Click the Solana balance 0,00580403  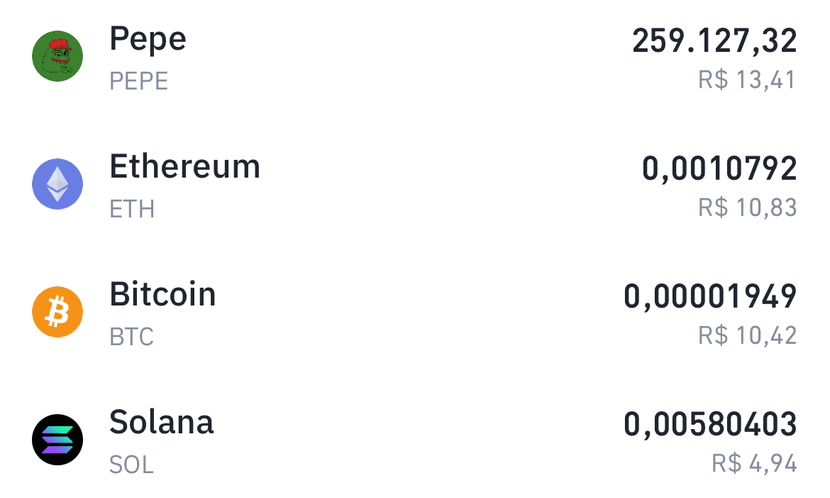710,424
